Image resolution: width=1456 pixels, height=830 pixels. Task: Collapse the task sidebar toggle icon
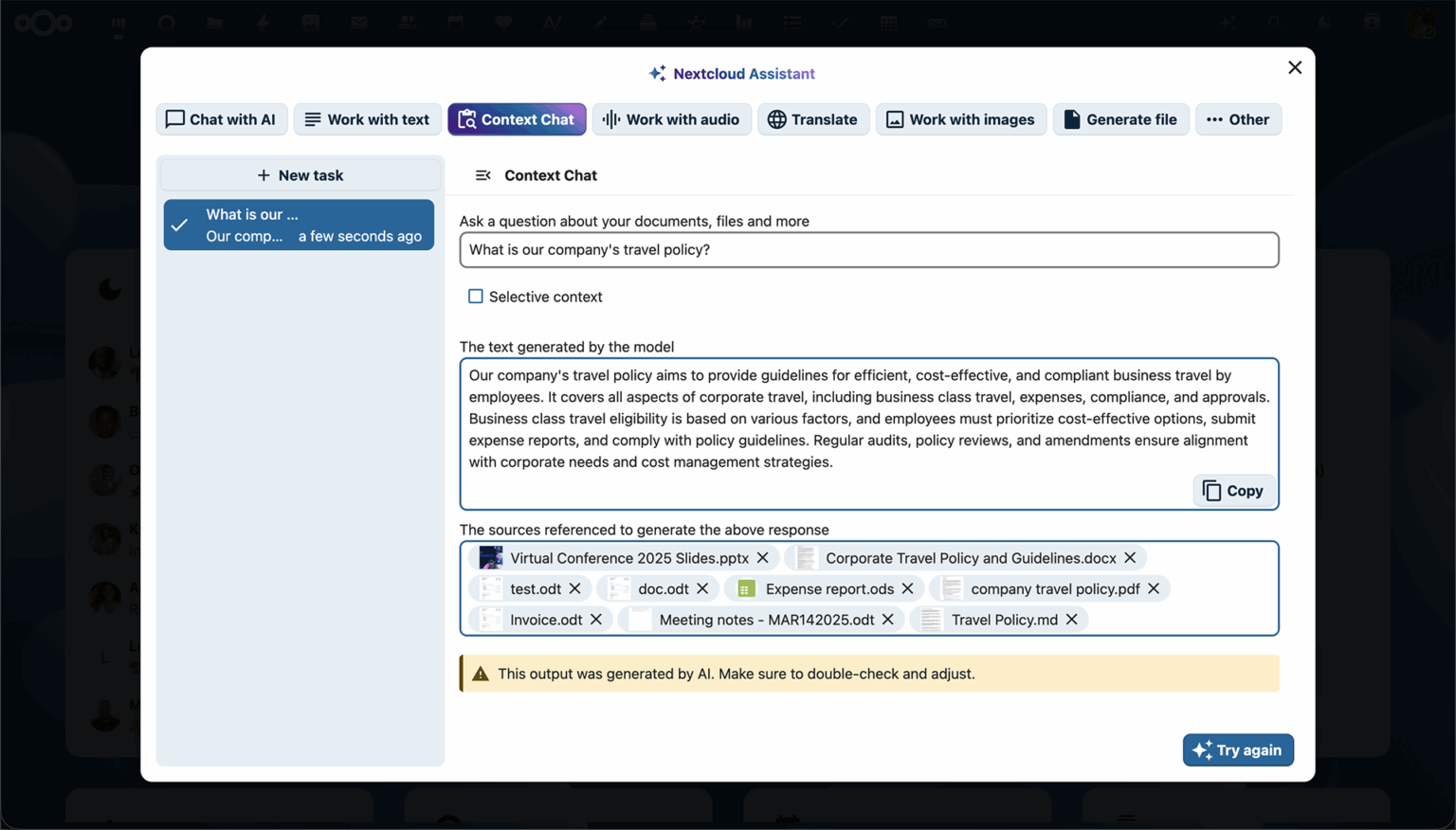(482, 175)
